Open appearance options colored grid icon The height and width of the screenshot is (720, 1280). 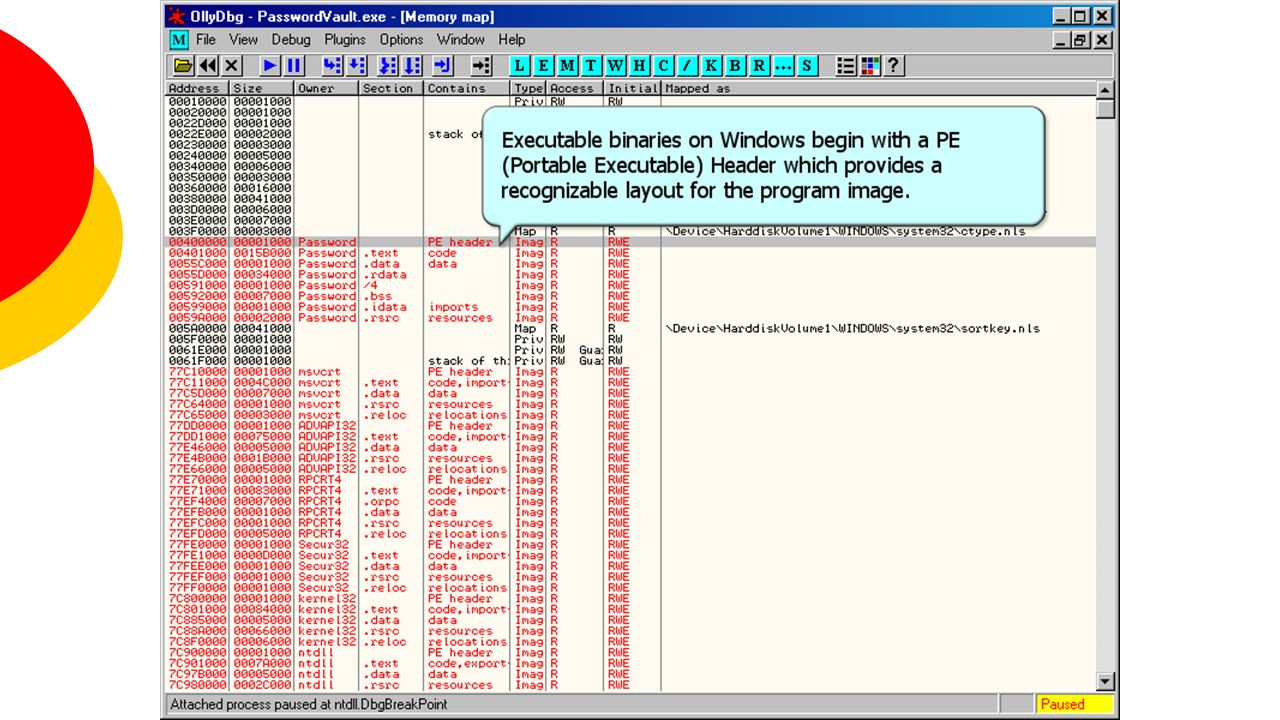(x=870, y=66)
